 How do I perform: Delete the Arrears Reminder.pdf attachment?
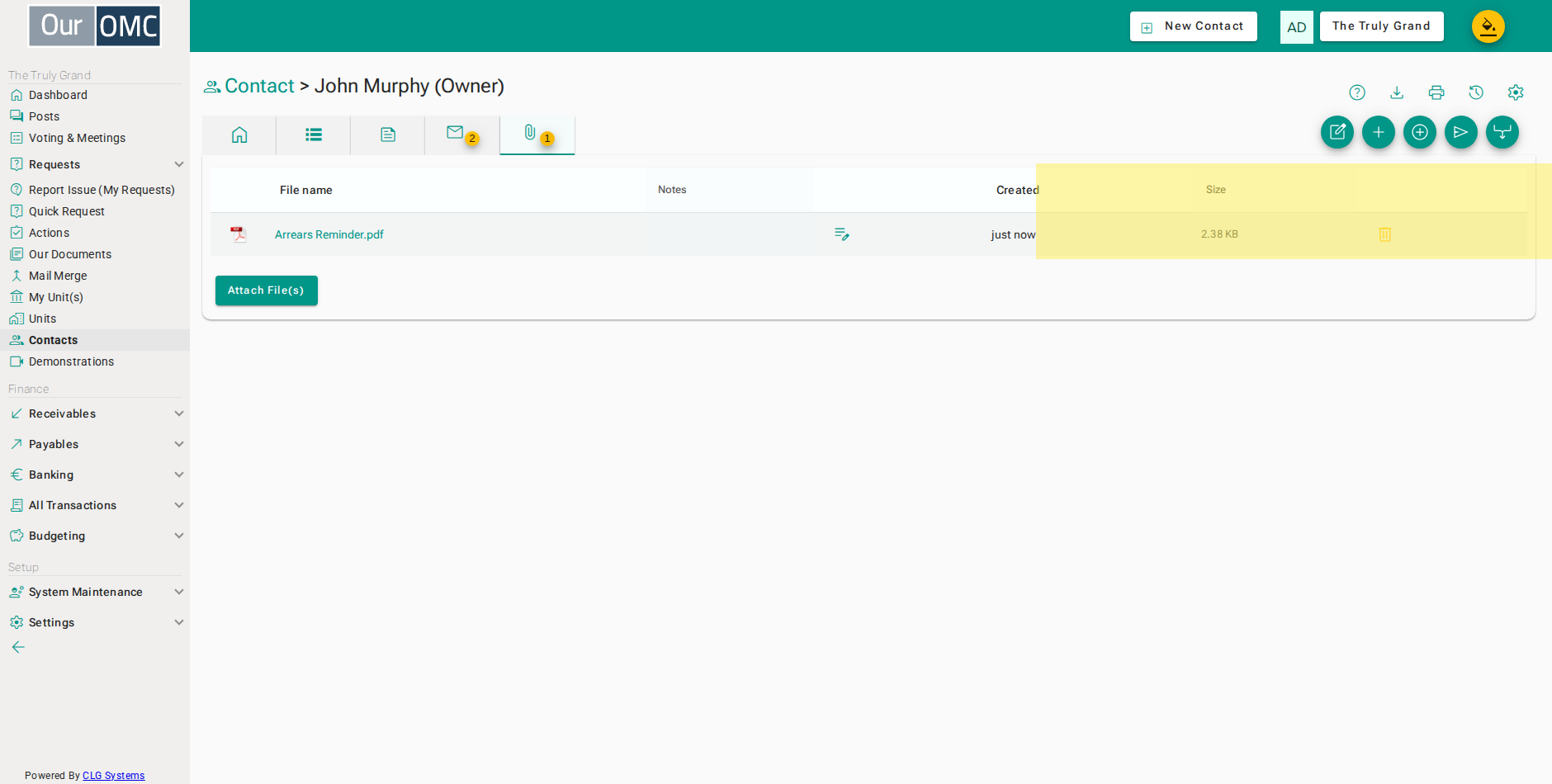pyautogui.click(x=1385, y=234)
